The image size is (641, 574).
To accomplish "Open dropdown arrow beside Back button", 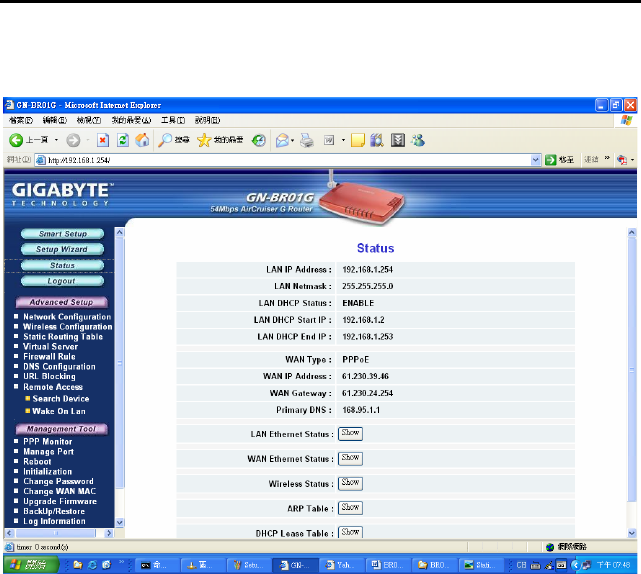I will [x=56, y=140].
